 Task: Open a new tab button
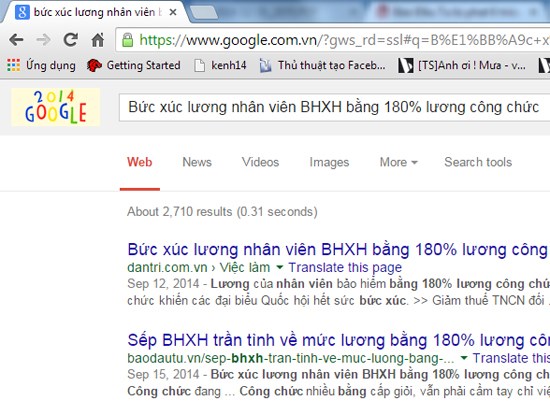coord(204,13)
